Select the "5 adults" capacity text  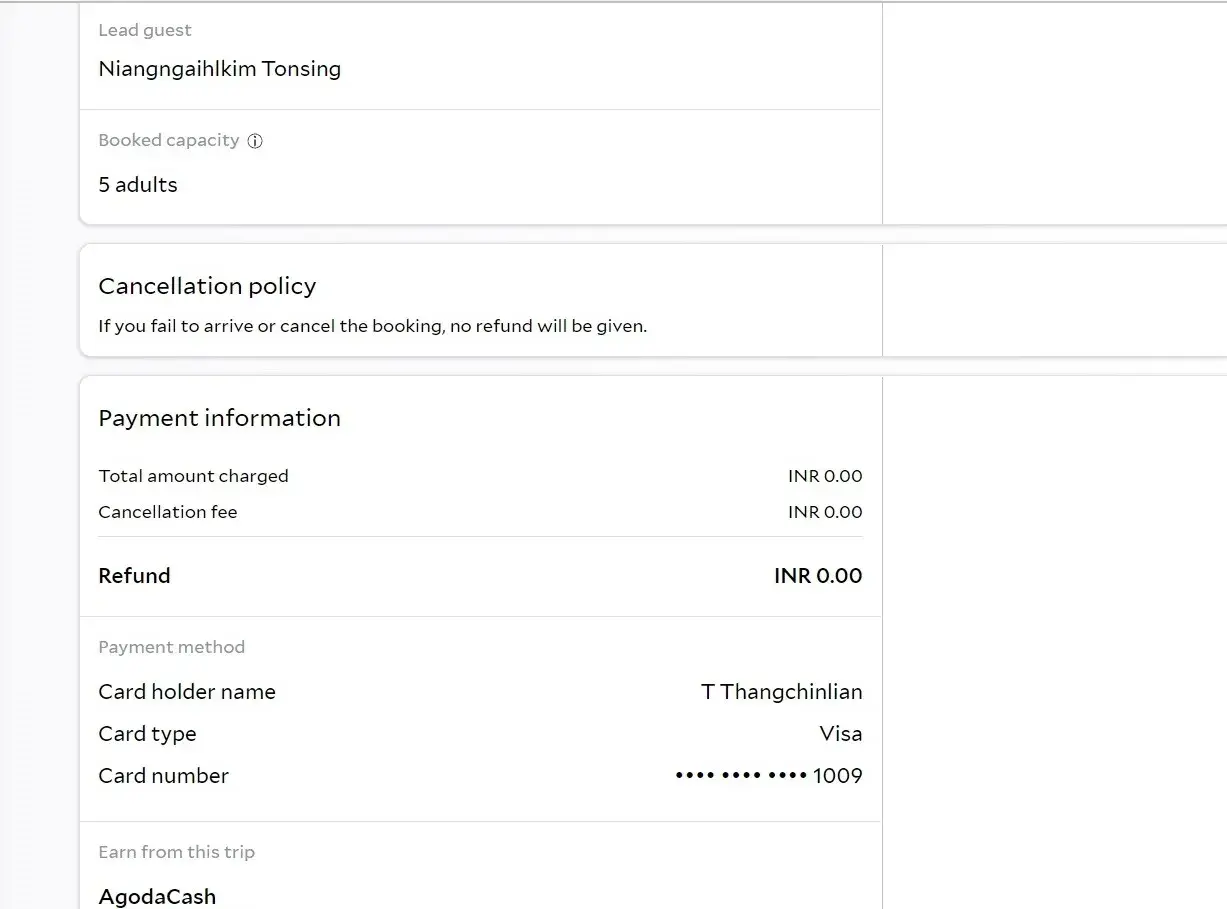coord(138,185)
